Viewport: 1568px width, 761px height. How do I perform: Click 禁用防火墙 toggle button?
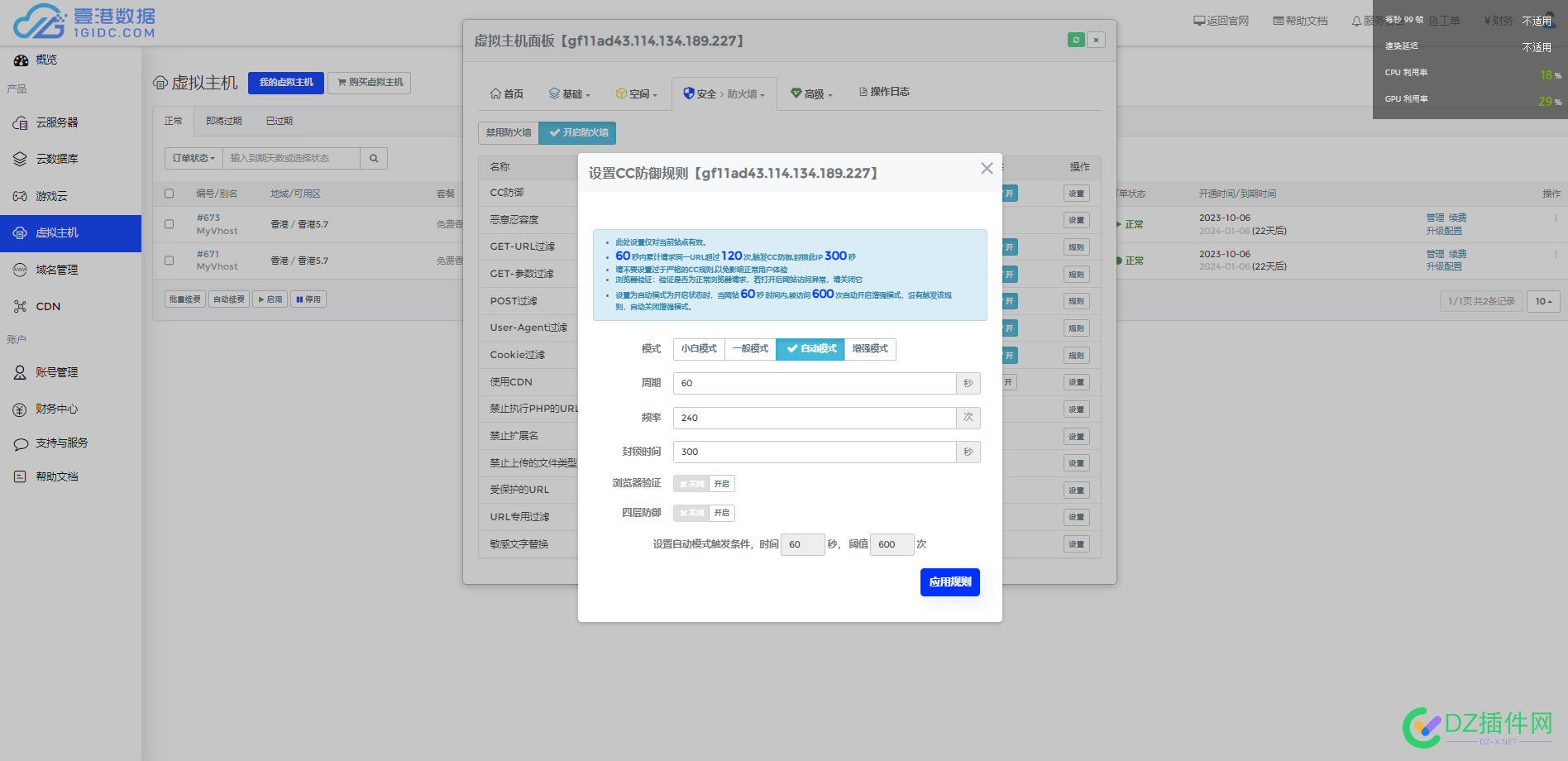pyautogui.click(x=509, y=133)
